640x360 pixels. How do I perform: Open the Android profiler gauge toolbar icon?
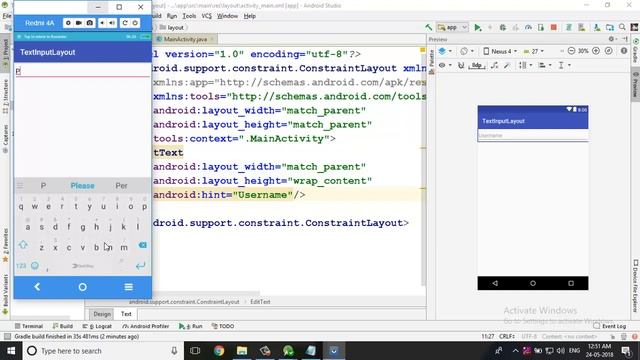pyautogui.click(x=528, y=27)
